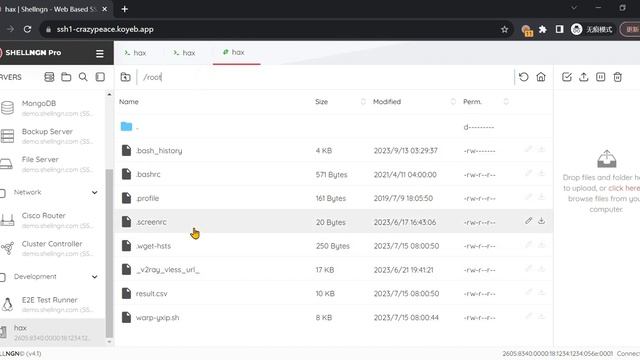Download the .screenrc file
Viewport: 640px width, 360px height.
(x=541, y=221)
